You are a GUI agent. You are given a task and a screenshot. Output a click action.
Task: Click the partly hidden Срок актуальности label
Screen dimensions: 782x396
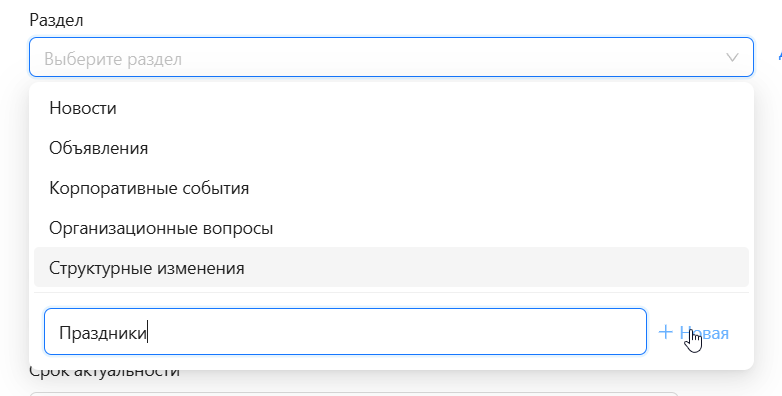tap(104, 372)
